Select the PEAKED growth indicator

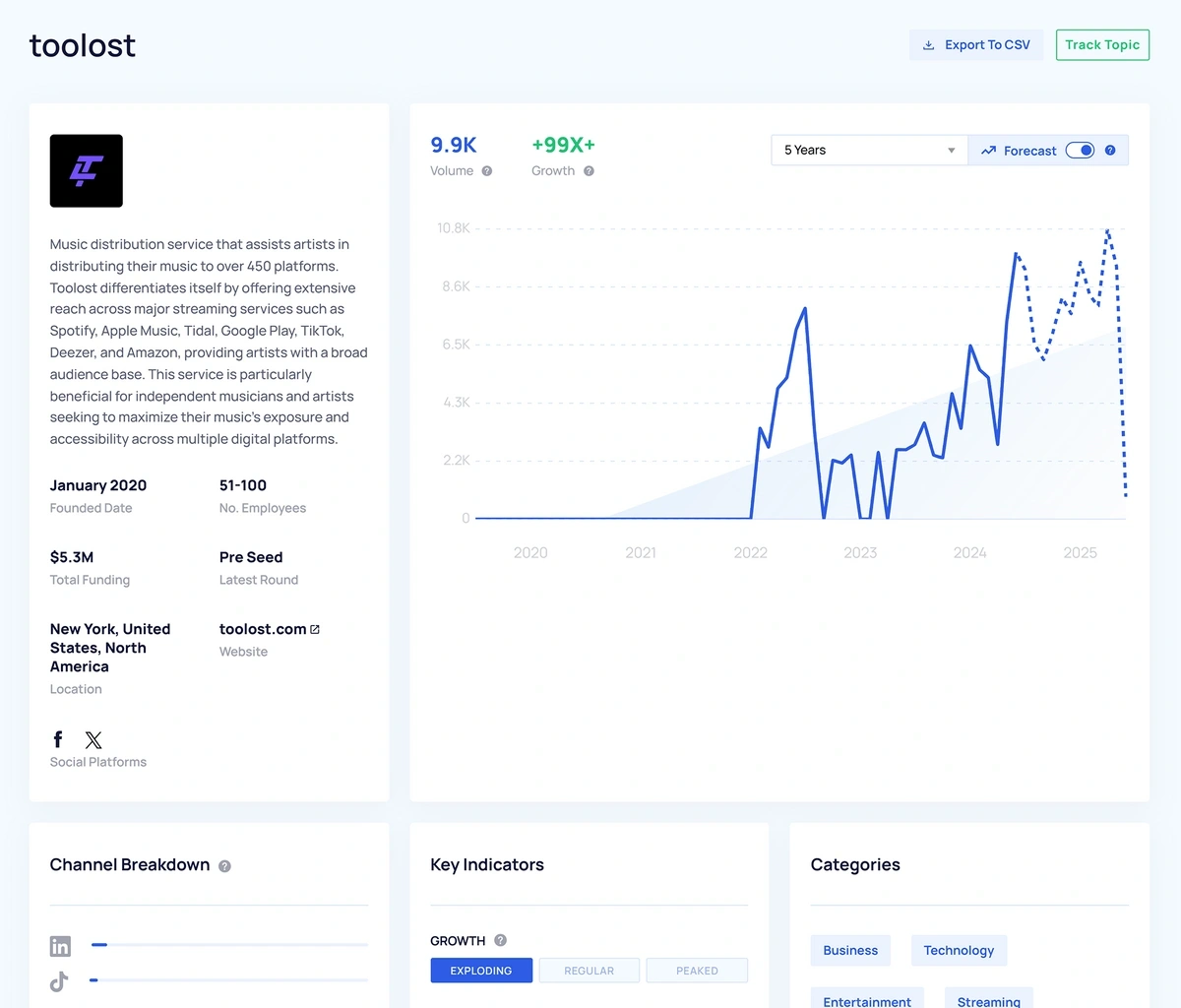(x=697, y=971)
